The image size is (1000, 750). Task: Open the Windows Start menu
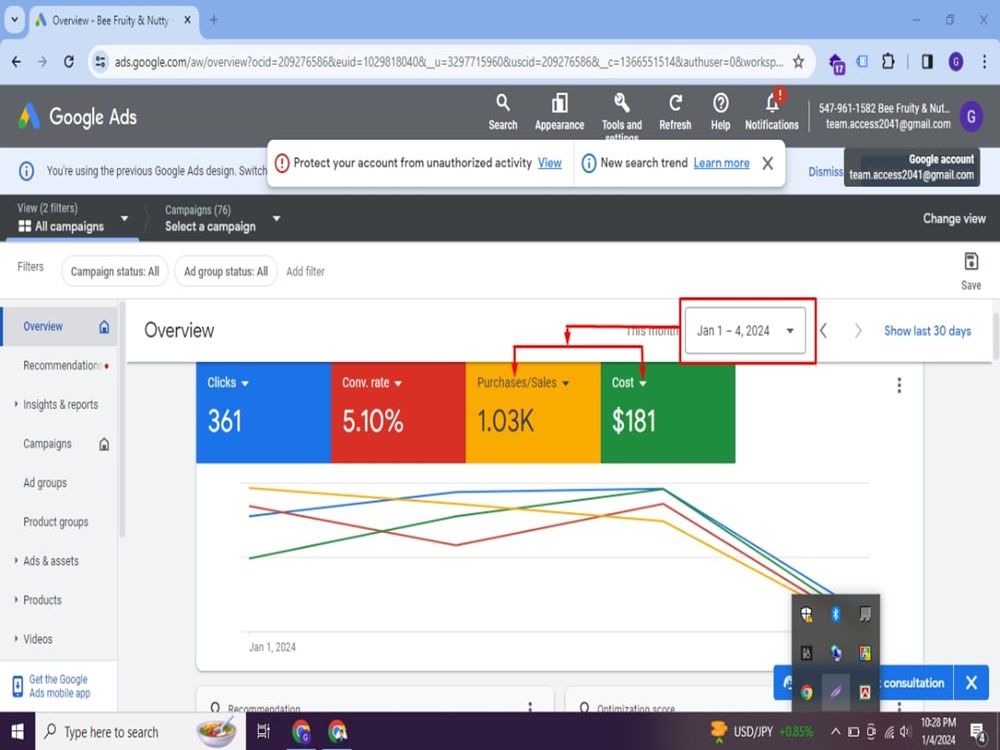(x=17, y=732)
